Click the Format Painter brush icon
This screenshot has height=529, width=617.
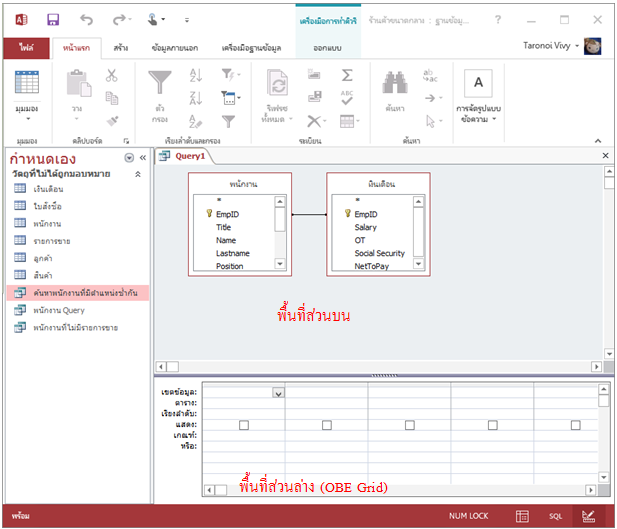pyautogui.click(x=113, y=121)
